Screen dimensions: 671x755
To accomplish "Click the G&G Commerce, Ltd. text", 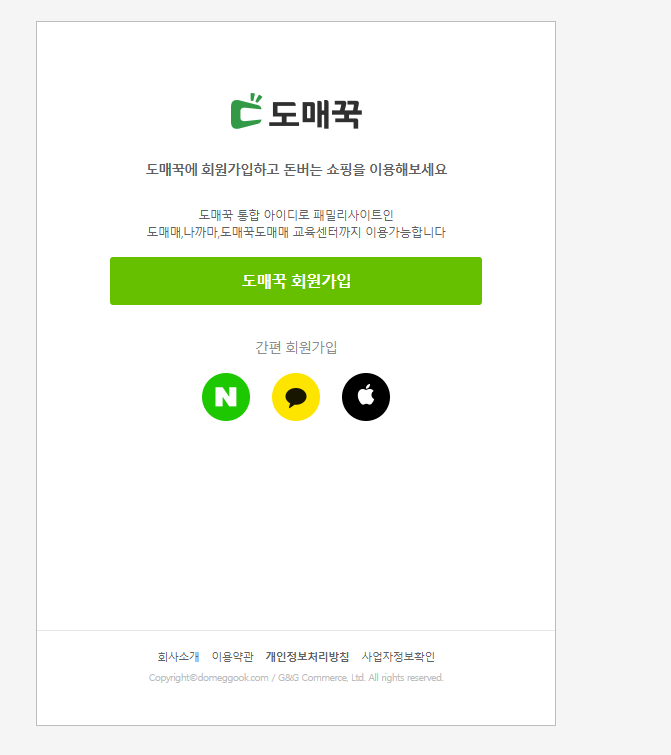I will [x=322, y=678].
